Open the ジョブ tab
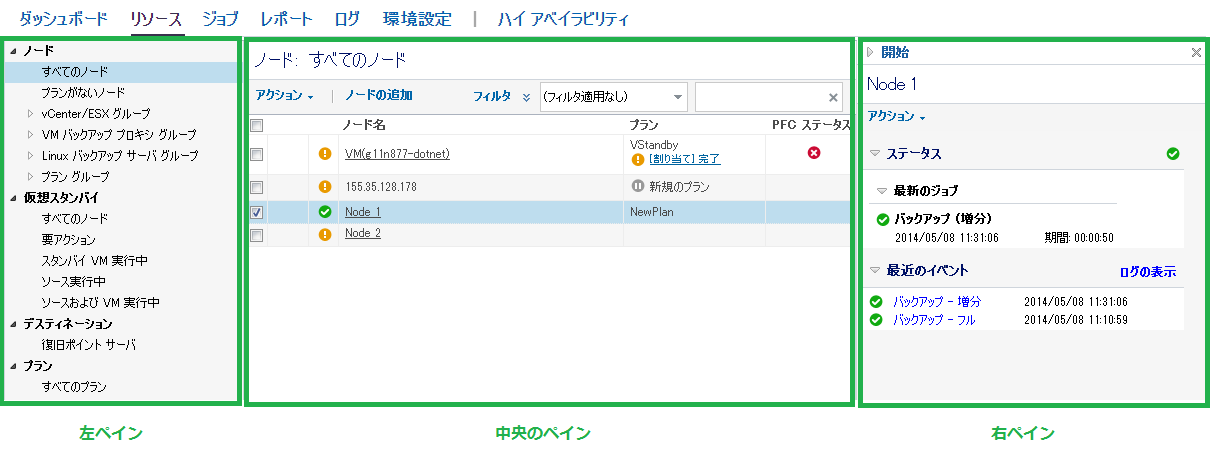 coord(220,18)
